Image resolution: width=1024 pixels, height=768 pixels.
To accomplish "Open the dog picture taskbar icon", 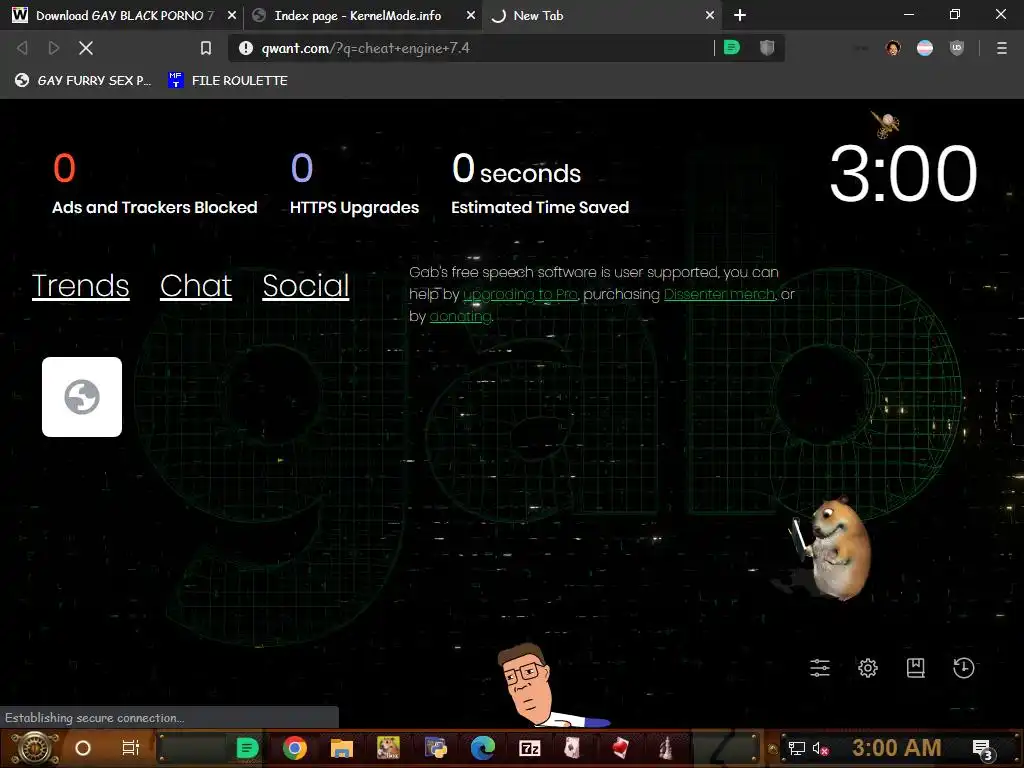I will (x=388, y=748).
